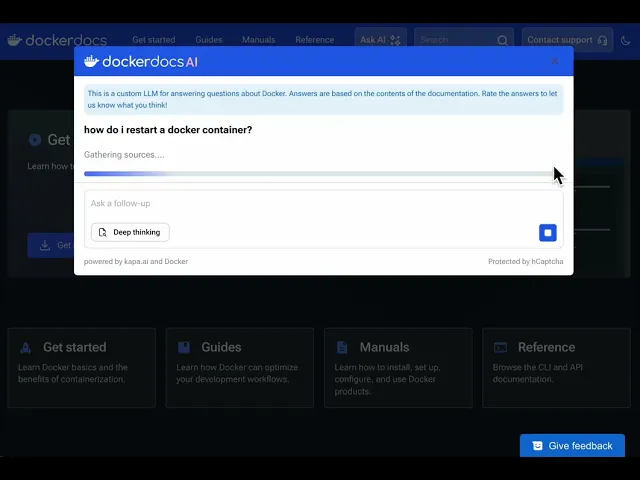Open the Manuals card
Image resolution: width=640 pixels, height=480 pixels.
tap(398, 368)
